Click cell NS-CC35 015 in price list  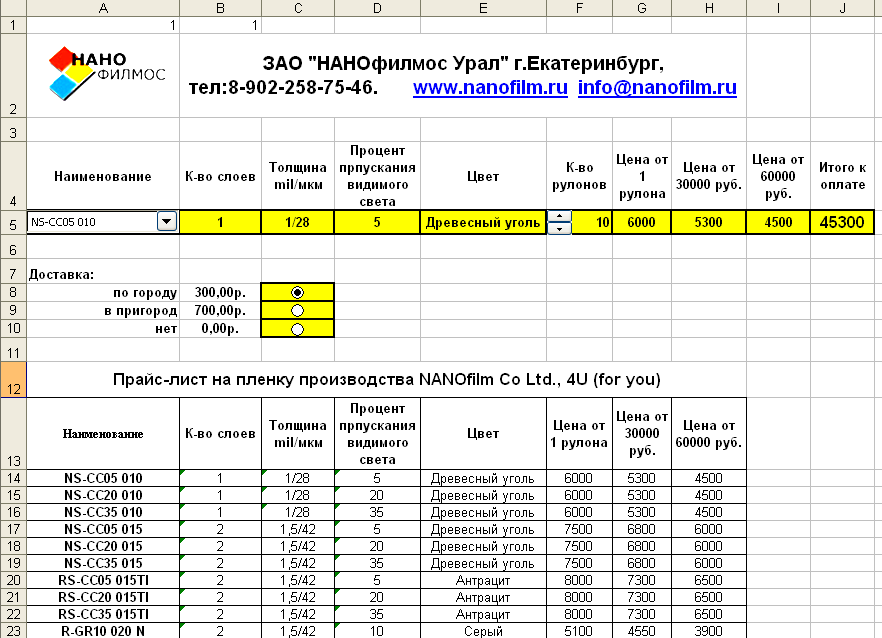pyautogui.click(x=103, y=563)
